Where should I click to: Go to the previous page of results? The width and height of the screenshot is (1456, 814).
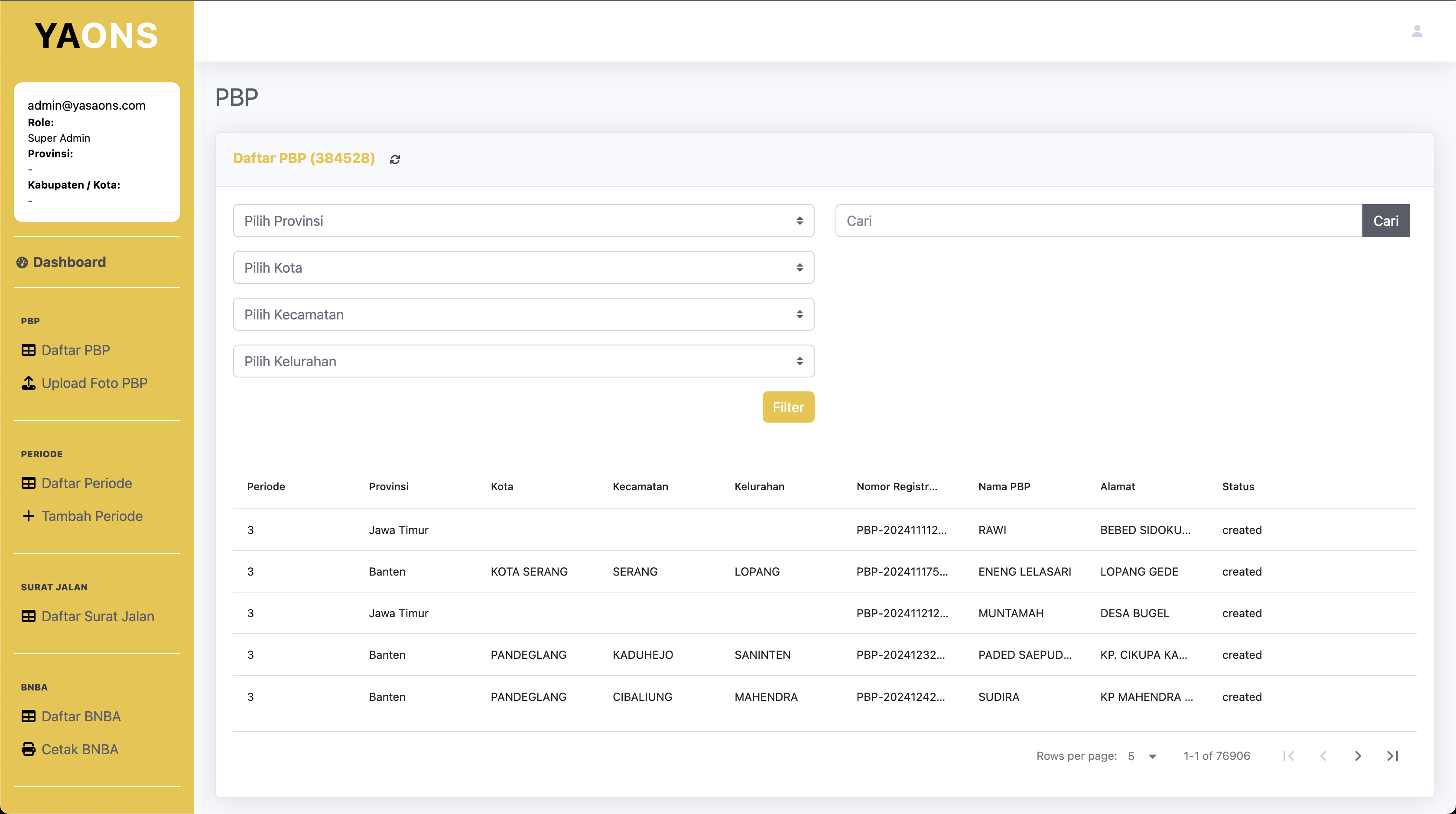(1323, 756)
